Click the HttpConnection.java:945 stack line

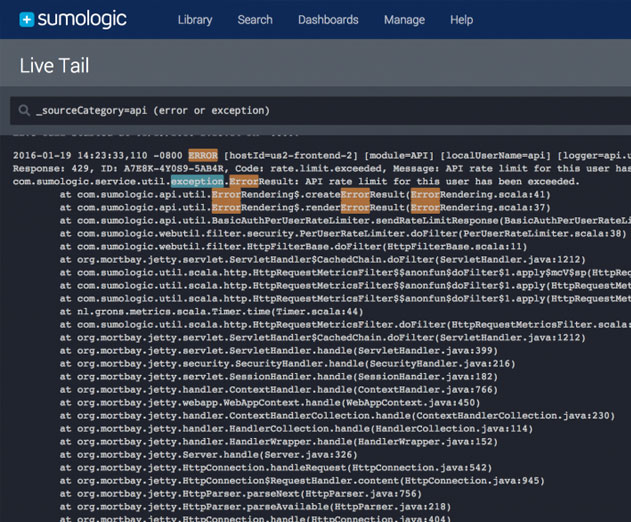[x=302, y=481]
